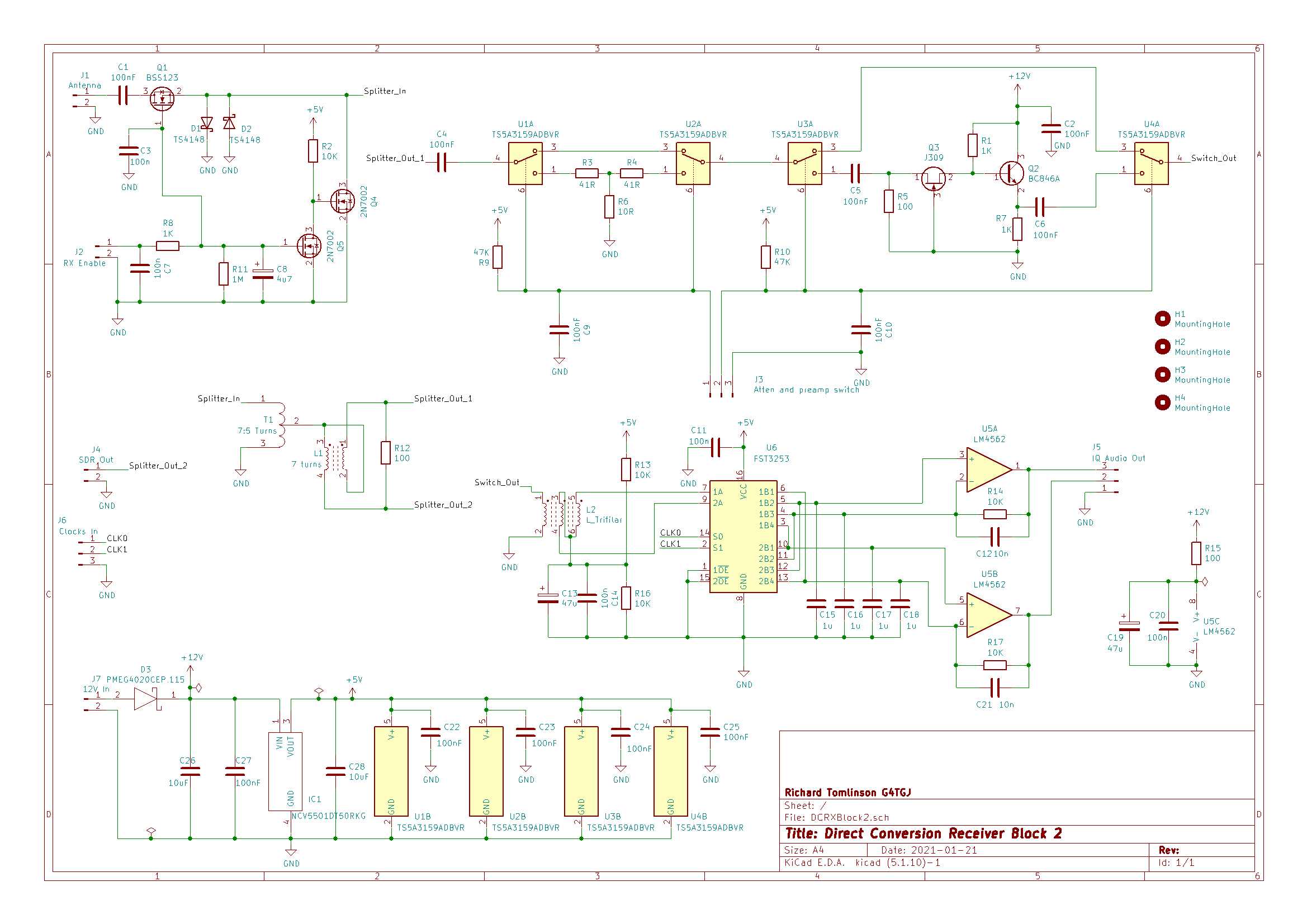1307x924 pixels.
Task: Select the Q2 BC846A transistor symbol
Action: [1012, 174]
